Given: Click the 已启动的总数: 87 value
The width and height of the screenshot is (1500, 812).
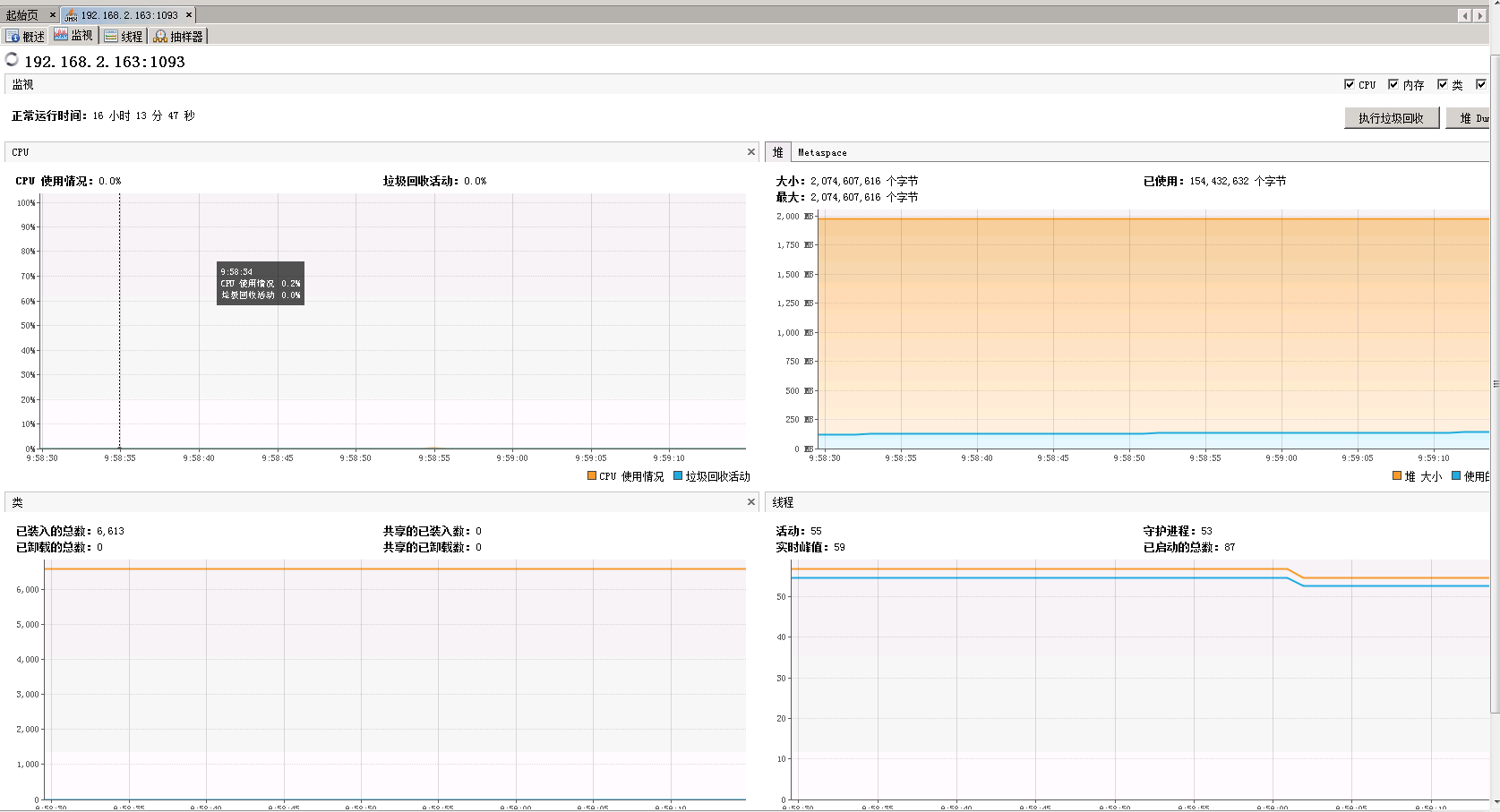Looking at the screenshot, I should pos(1189,547).
